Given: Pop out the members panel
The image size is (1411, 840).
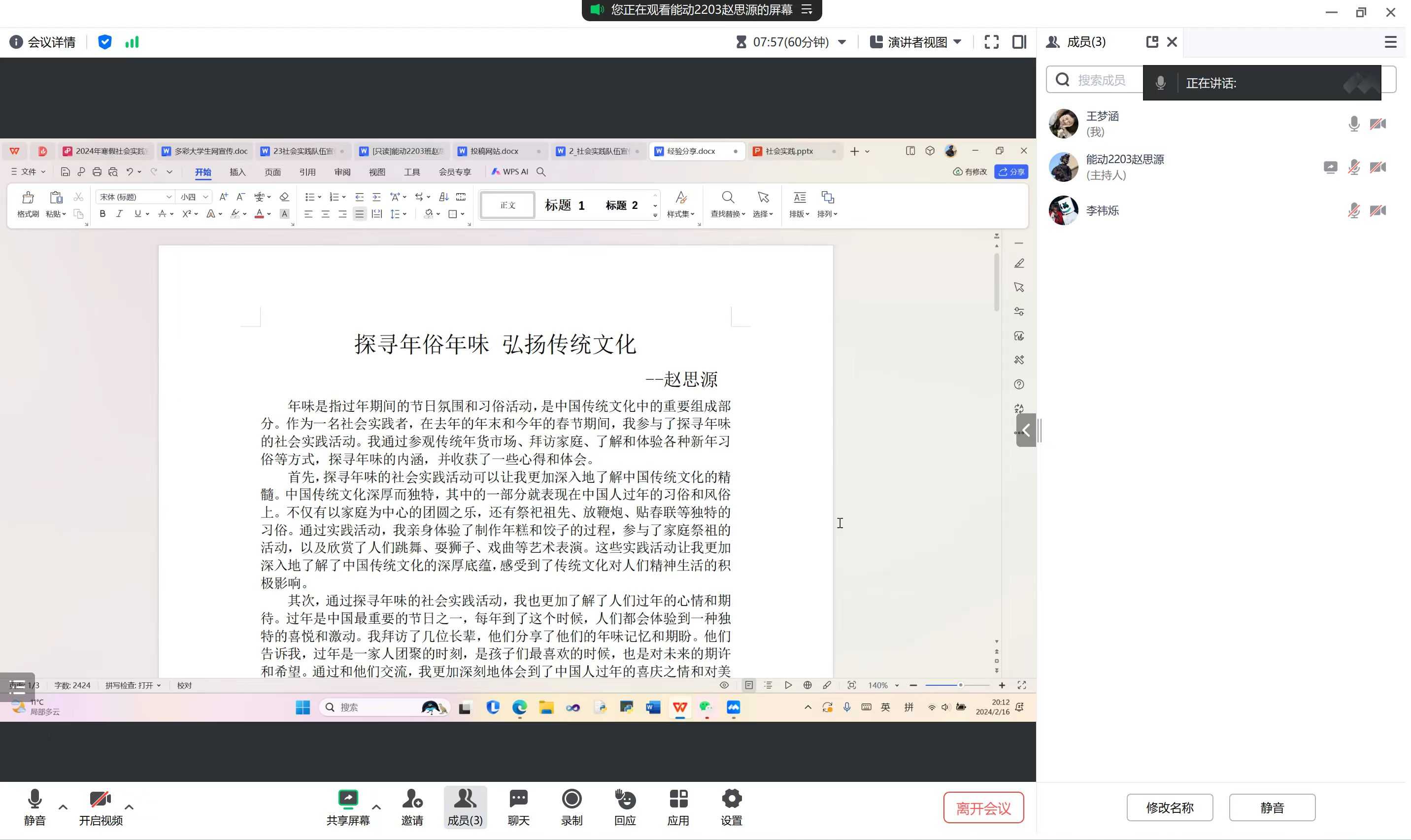Looking at the screenshot, I should point(1152,42).
